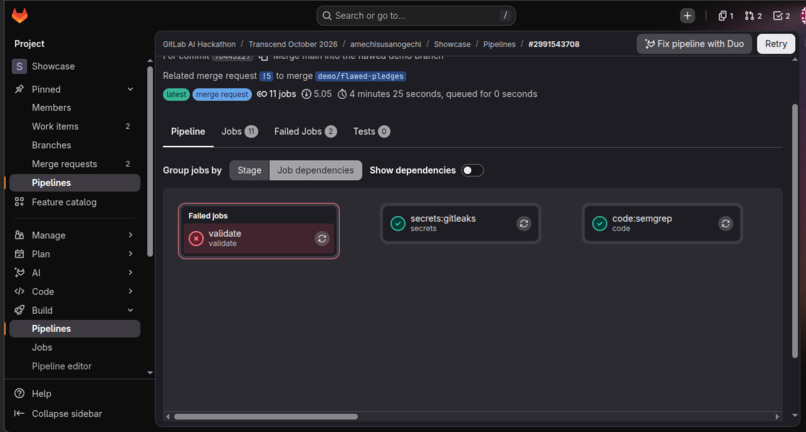Focus the Search or go to field
This screenshot has width=806, height=432.
click(416, 16)
